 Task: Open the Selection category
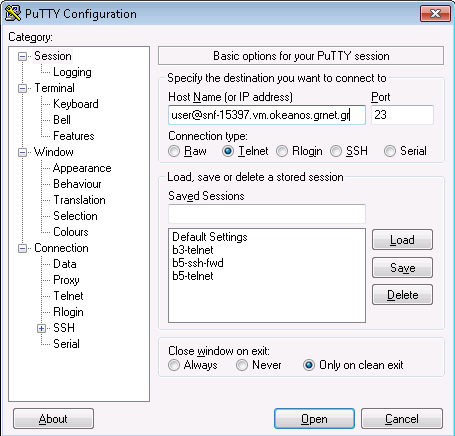pyautogui.click(x=75, y=216)
